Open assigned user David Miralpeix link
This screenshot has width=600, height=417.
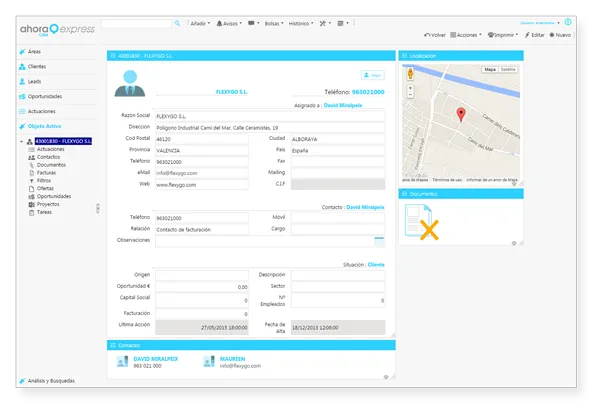[x=343, y=105]
